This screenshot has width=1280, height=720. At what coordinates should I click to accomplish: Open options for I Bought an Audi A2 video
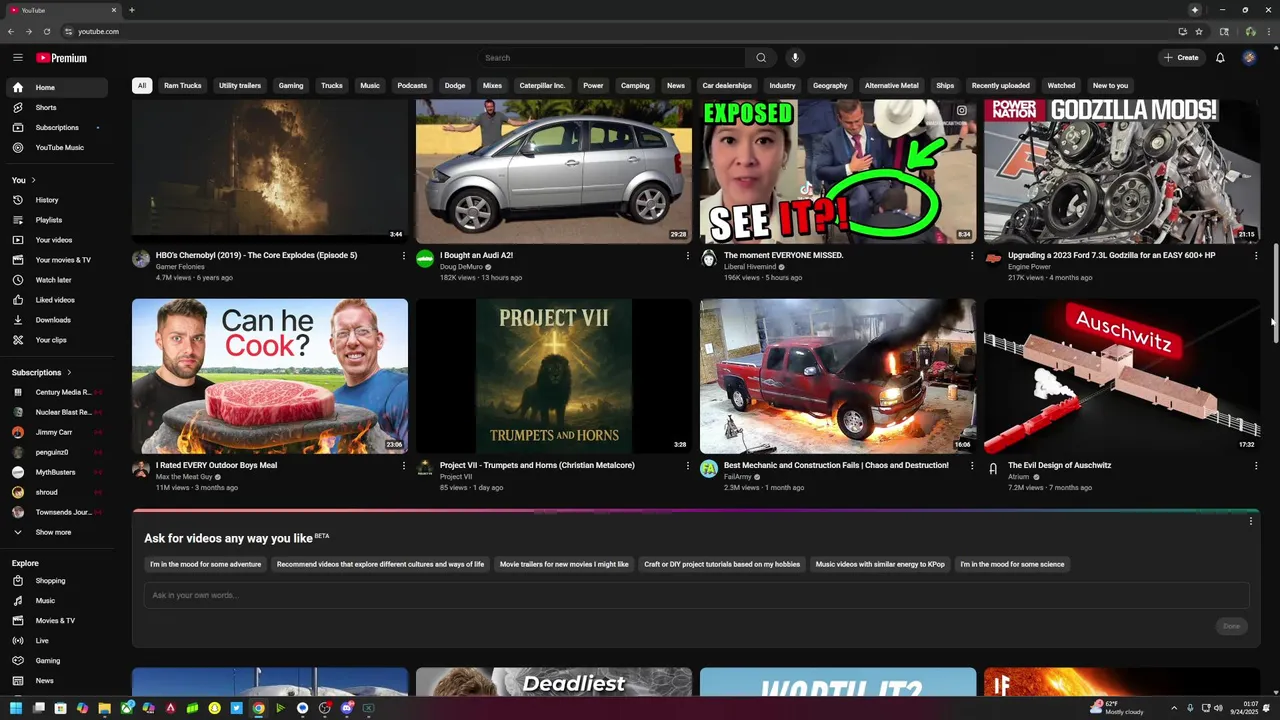688,256
